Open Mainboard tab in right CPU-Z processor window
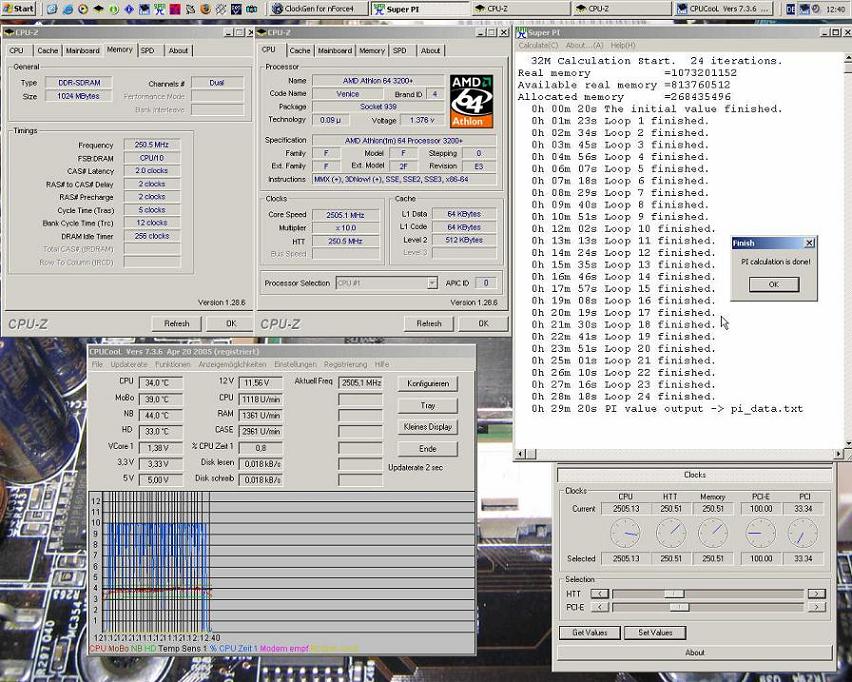The image size is (852, 682). click(335, 51)
